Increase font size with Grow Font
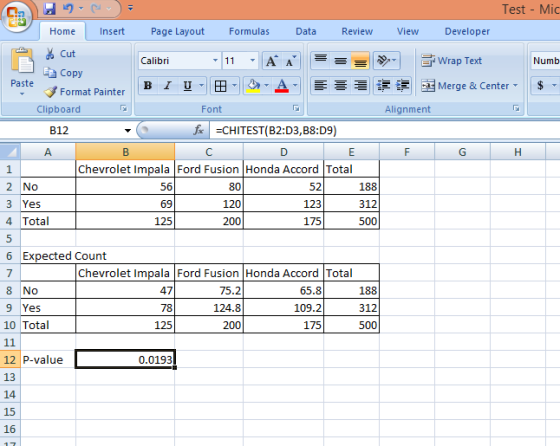Screen dimensions: 560x446 pyautogui.click(x=271, y=61)
